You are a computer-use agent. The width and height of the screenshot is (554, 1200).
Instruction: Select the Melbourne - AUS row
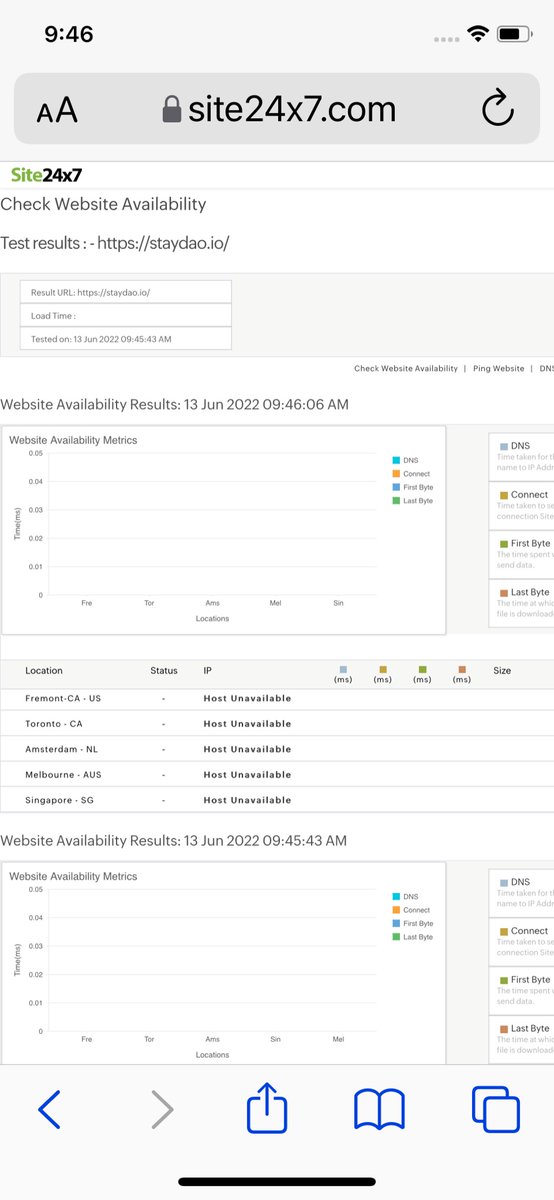click(277, 775)
